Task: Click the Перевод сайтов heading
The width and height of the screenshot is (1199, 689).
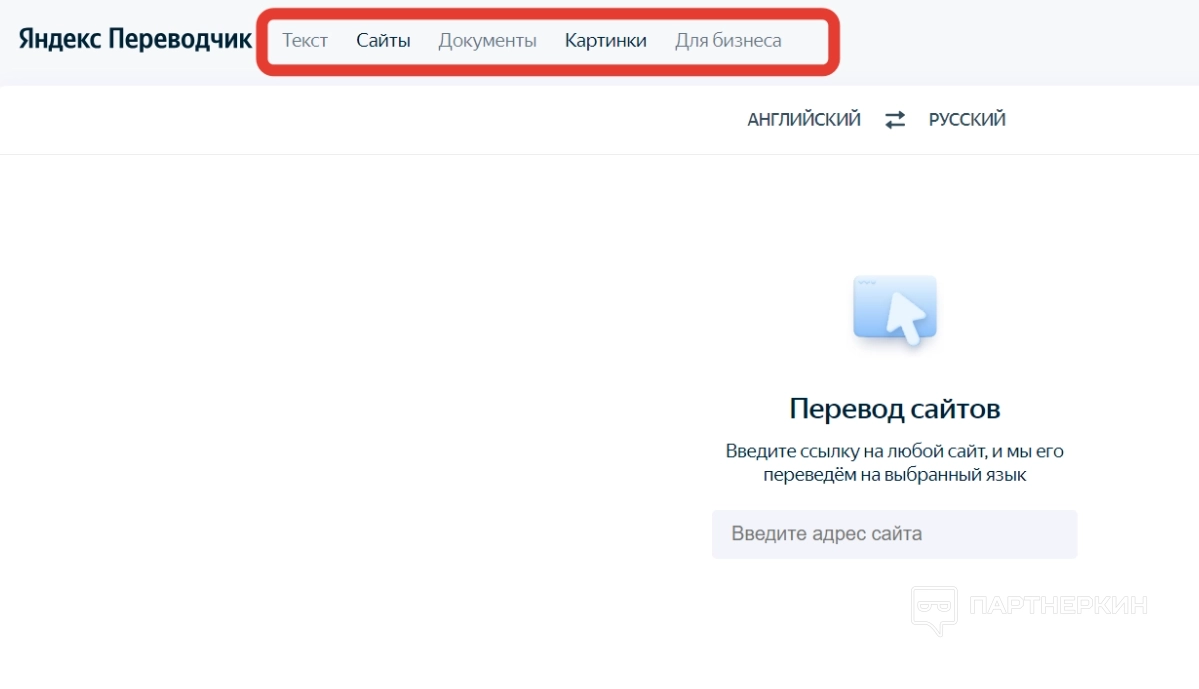Action: [x=895, y=409]
